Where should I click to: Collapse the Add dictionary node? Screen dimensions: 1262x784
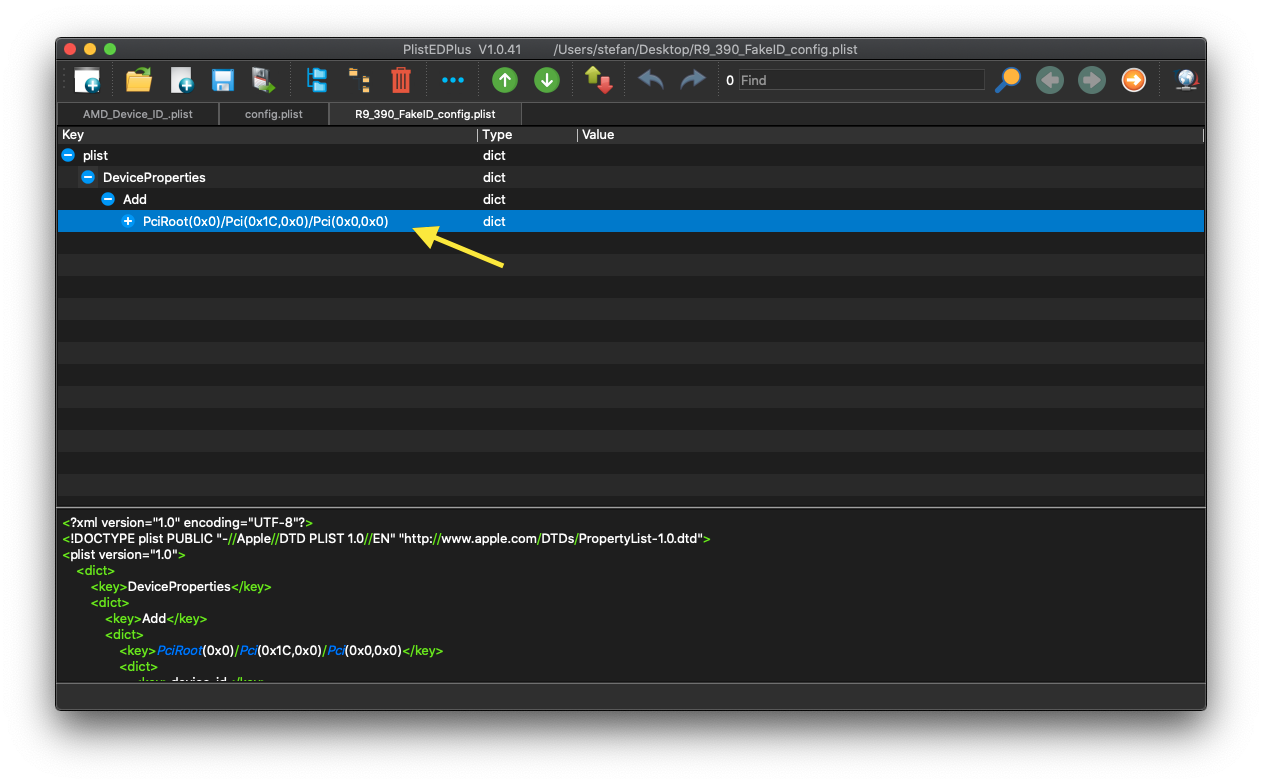click(x=108, y=199)
